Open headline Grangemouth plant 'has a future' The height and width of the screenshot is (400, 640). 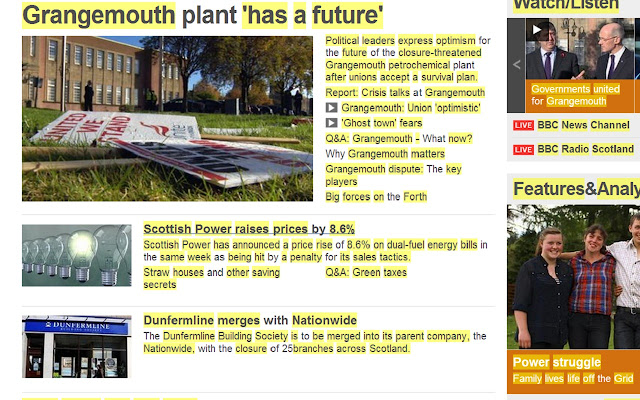202,15
